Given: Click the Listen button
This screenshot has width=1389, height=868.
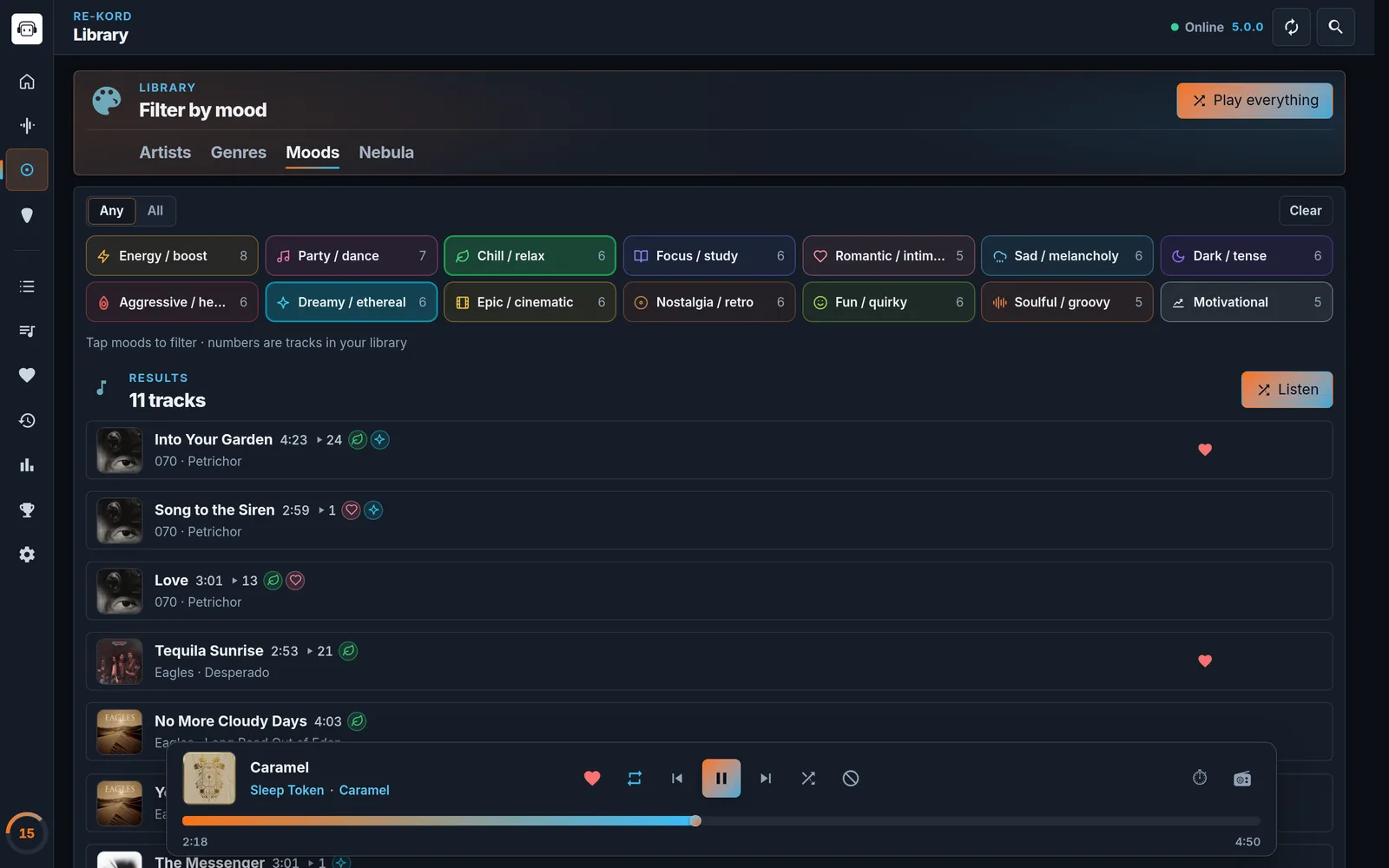Looking at the screenshot, I should click(1287, 390).
